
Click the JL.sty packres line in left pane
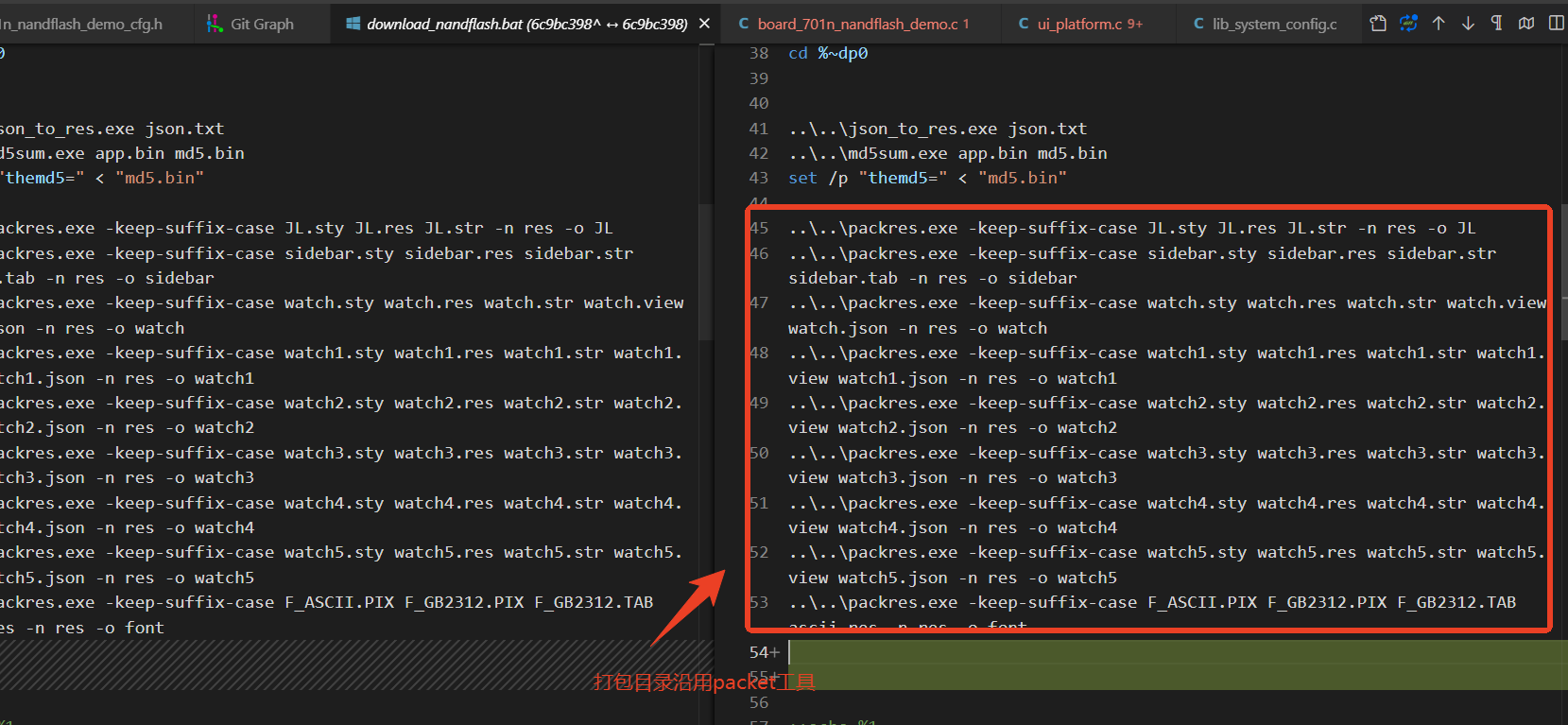point(306,228)
